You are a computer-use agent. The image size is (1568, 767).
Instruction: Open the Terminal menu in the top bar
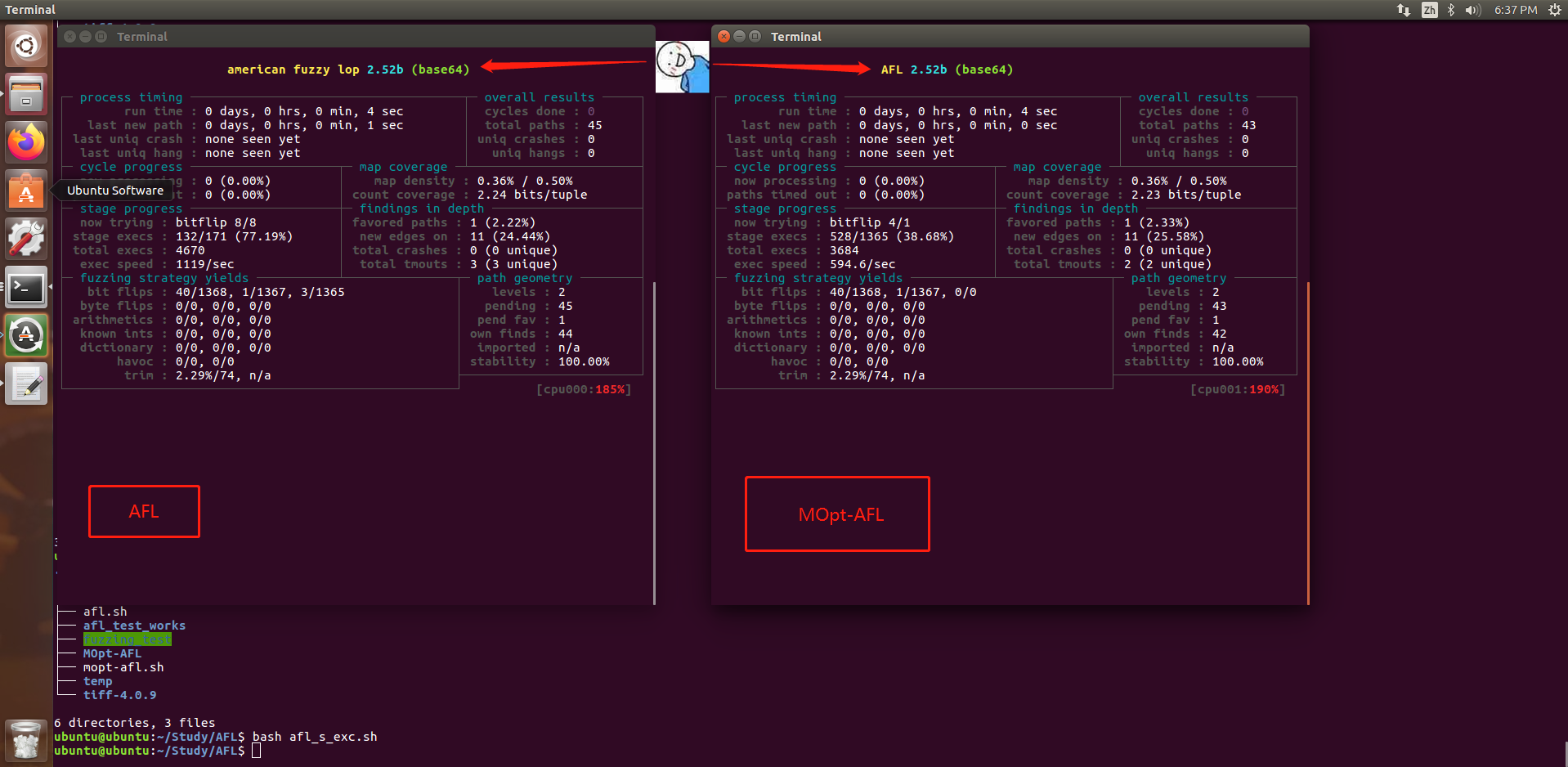pos(29,9)
